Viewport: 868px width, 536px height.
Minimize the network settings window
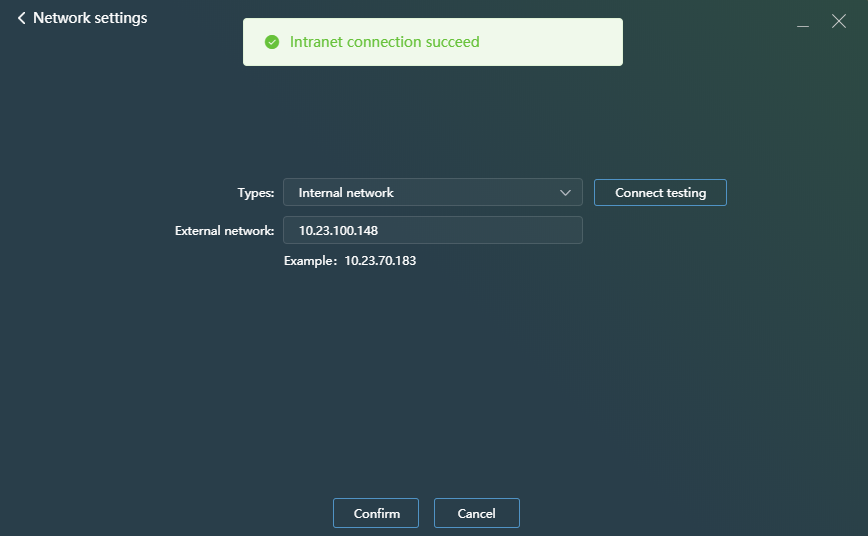(x=803, y=22)
